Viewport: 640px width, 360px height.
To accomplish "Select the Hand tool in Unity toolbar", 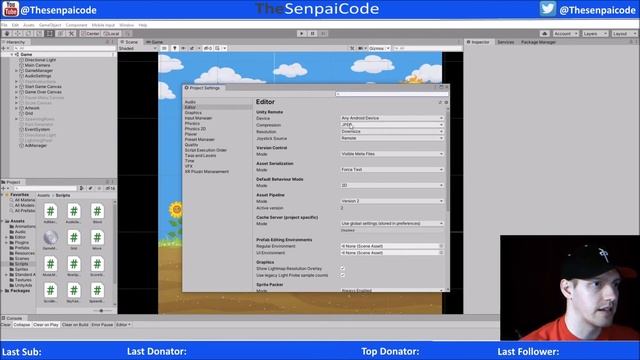I will tap(7, 33).
